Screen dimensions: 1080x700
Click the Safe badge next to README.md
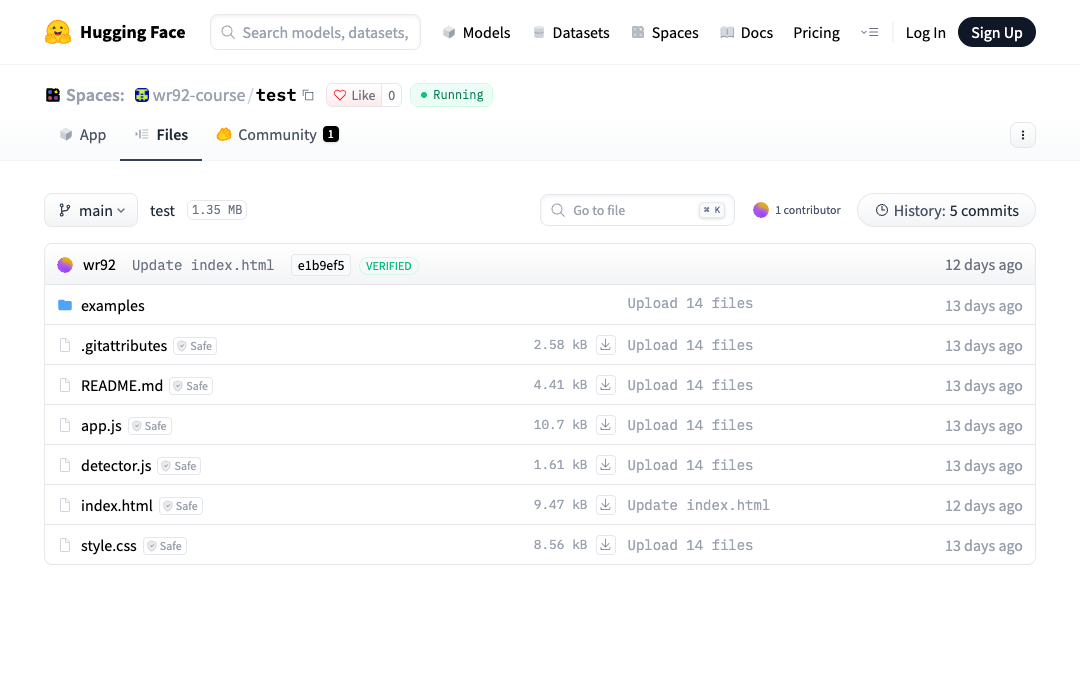point(191,386)
